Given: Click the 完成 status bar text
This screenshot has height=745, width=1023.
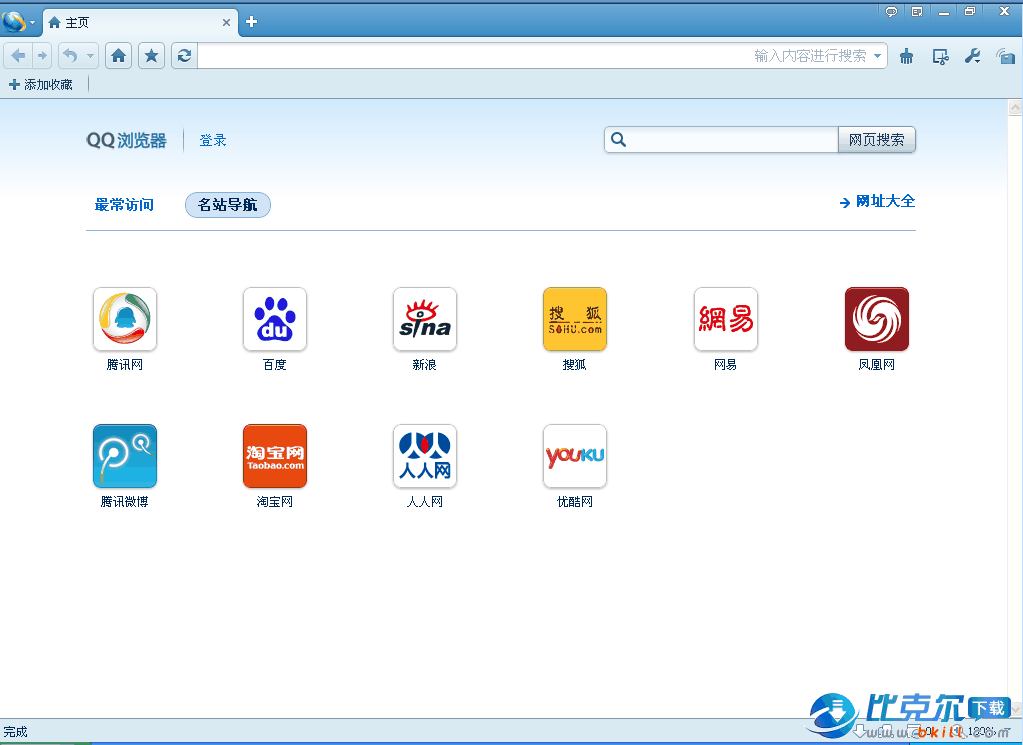Looking at the screenshot, I should (16, 732).
